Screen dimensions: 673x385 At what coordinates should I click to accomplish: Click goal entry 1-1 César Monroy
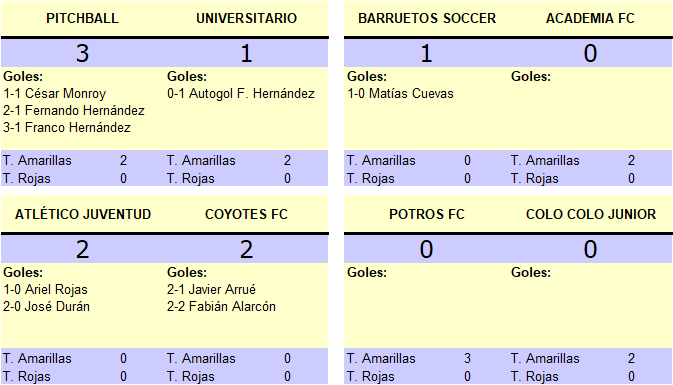point(55,94)
